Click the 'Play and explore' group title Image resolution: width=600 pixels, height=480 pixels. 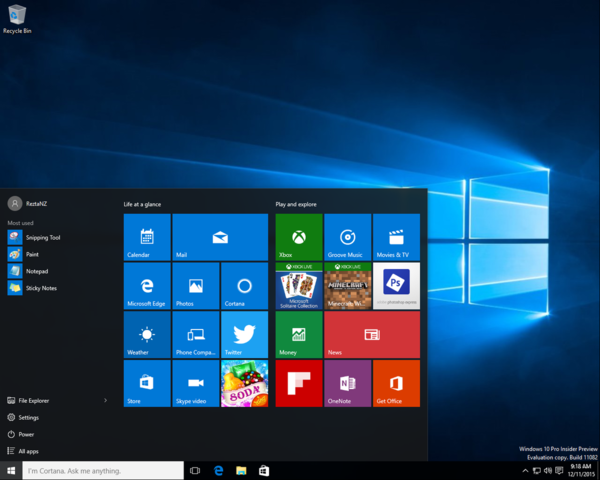click(x=296, y=204)
